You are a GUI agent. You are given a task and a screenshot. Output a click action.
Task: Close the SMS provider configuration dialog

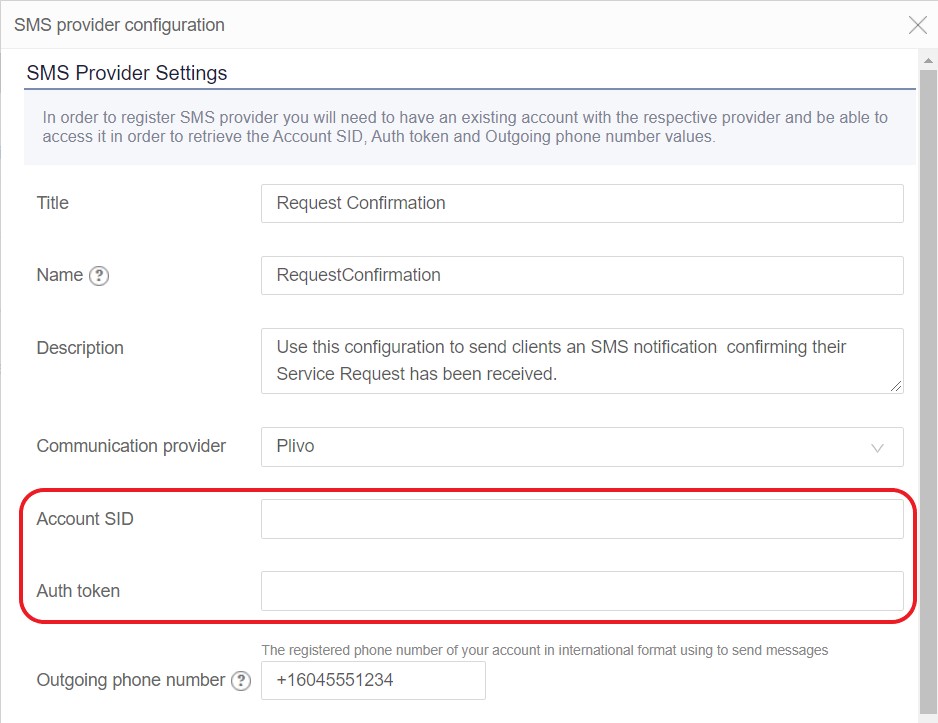tap(918, 25)
